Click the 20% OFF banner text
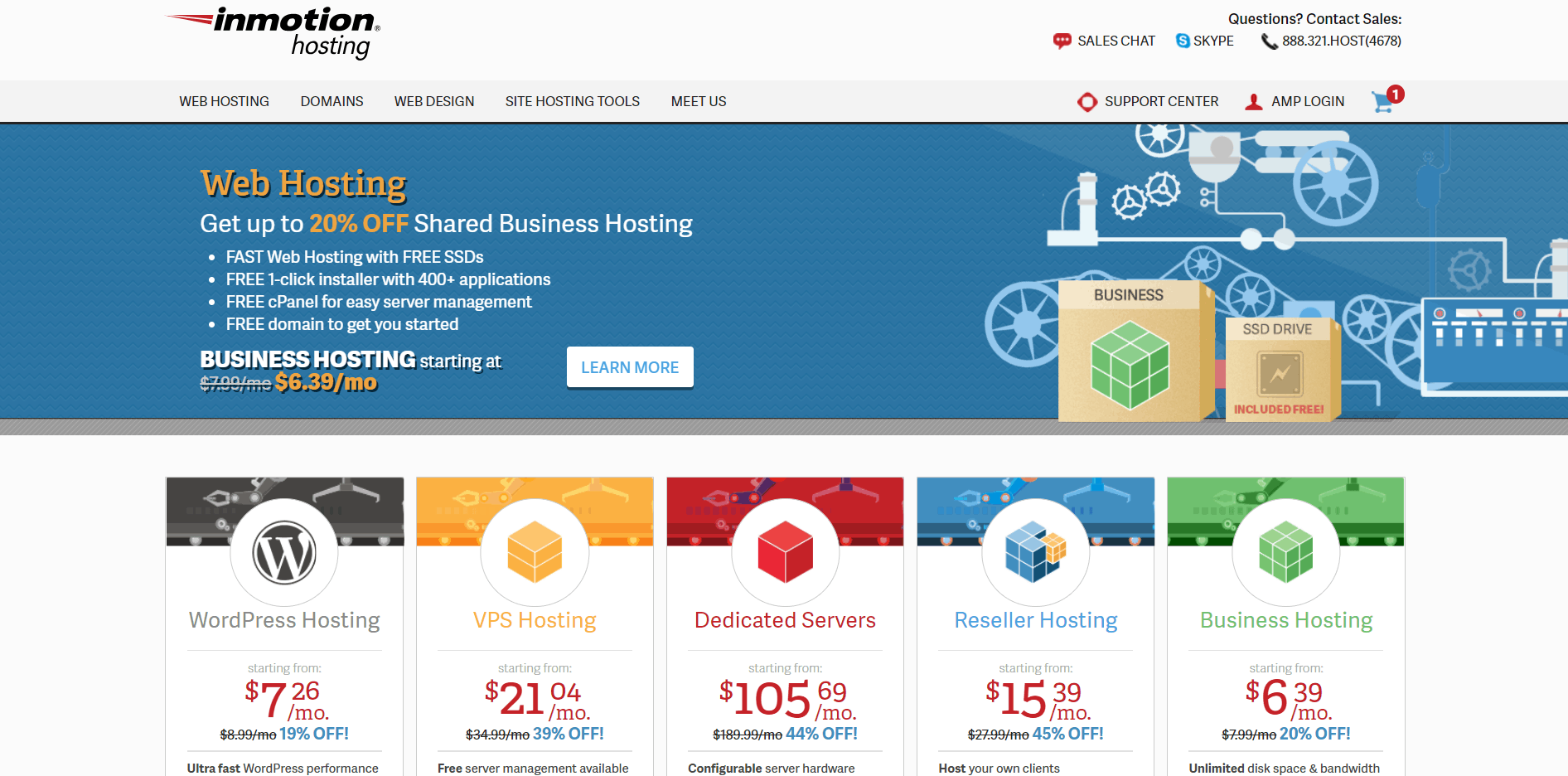 [359, 223]
